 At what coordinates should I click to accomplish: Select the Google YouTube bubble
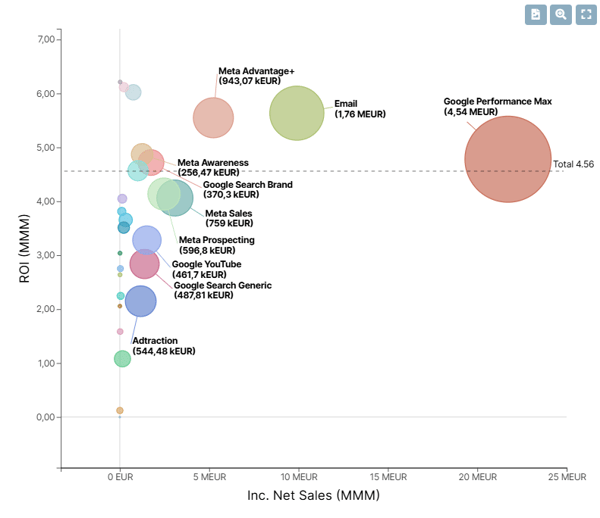pos(147,240)
